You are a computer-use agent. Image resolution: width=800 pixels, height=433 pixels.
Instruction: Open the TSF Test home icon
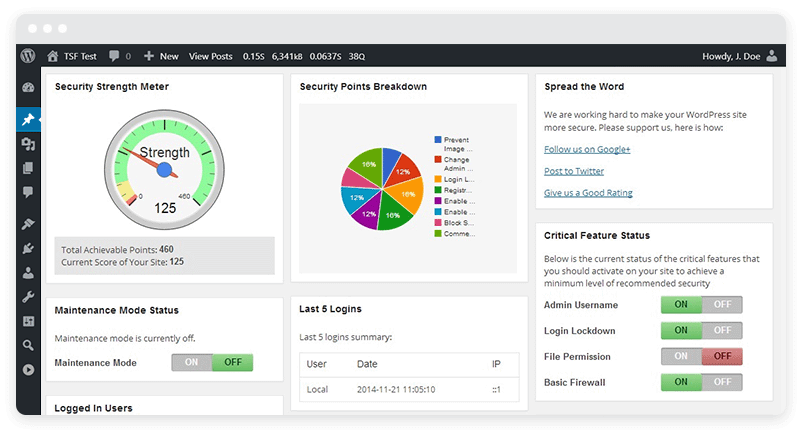[x=53, y=56]
